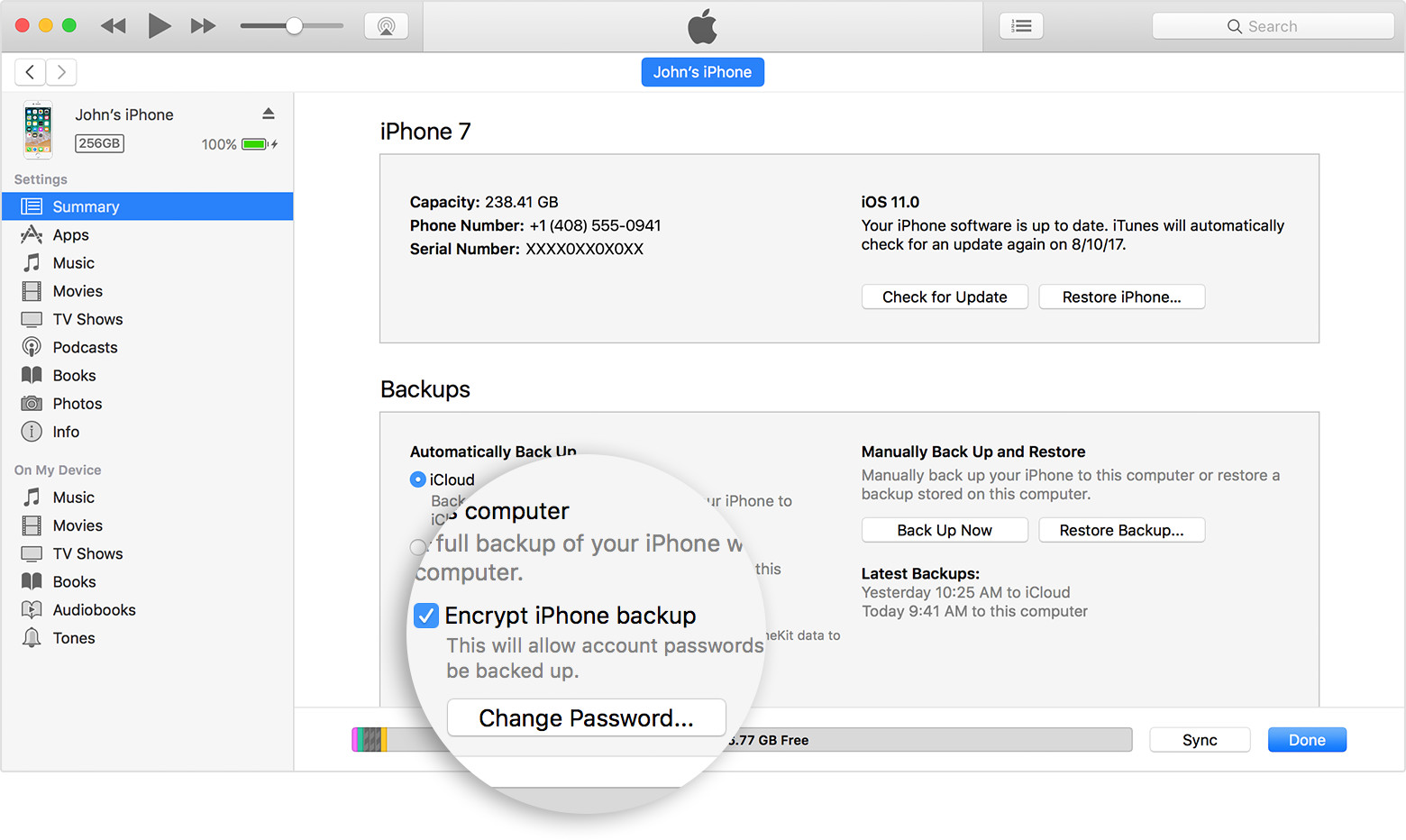Viewport: 1406px width, 840px height.
Task: Open the Summary settings section
Action: [148, 206]
